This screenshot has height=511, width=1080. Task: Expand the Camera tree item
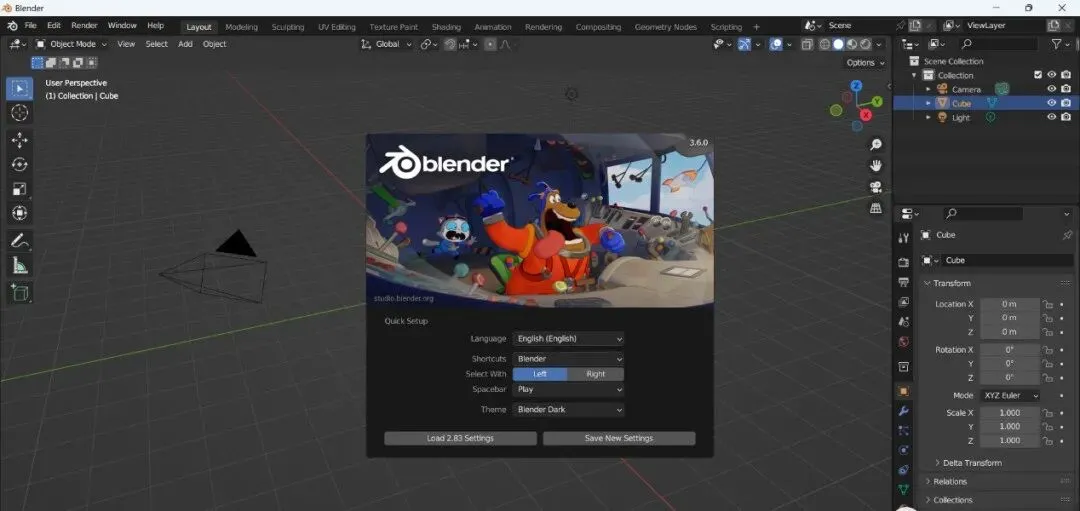pos(928,90)
